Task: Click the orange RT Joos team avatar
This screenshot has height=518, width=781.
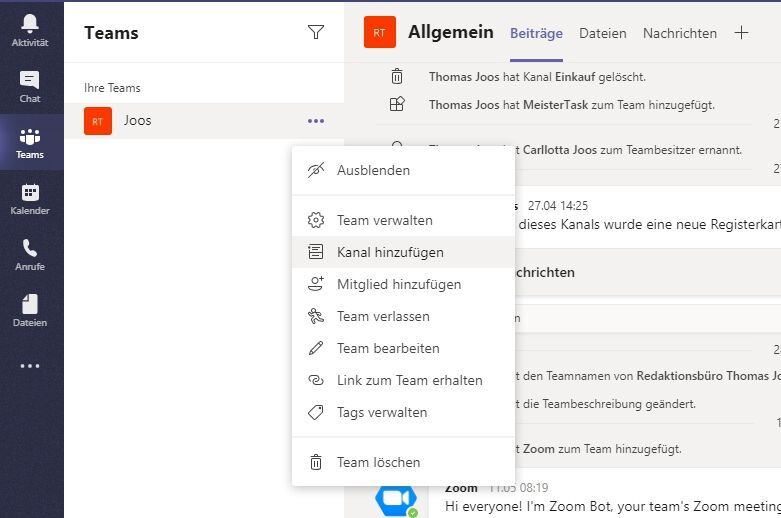Action: [x=98, y=121]
